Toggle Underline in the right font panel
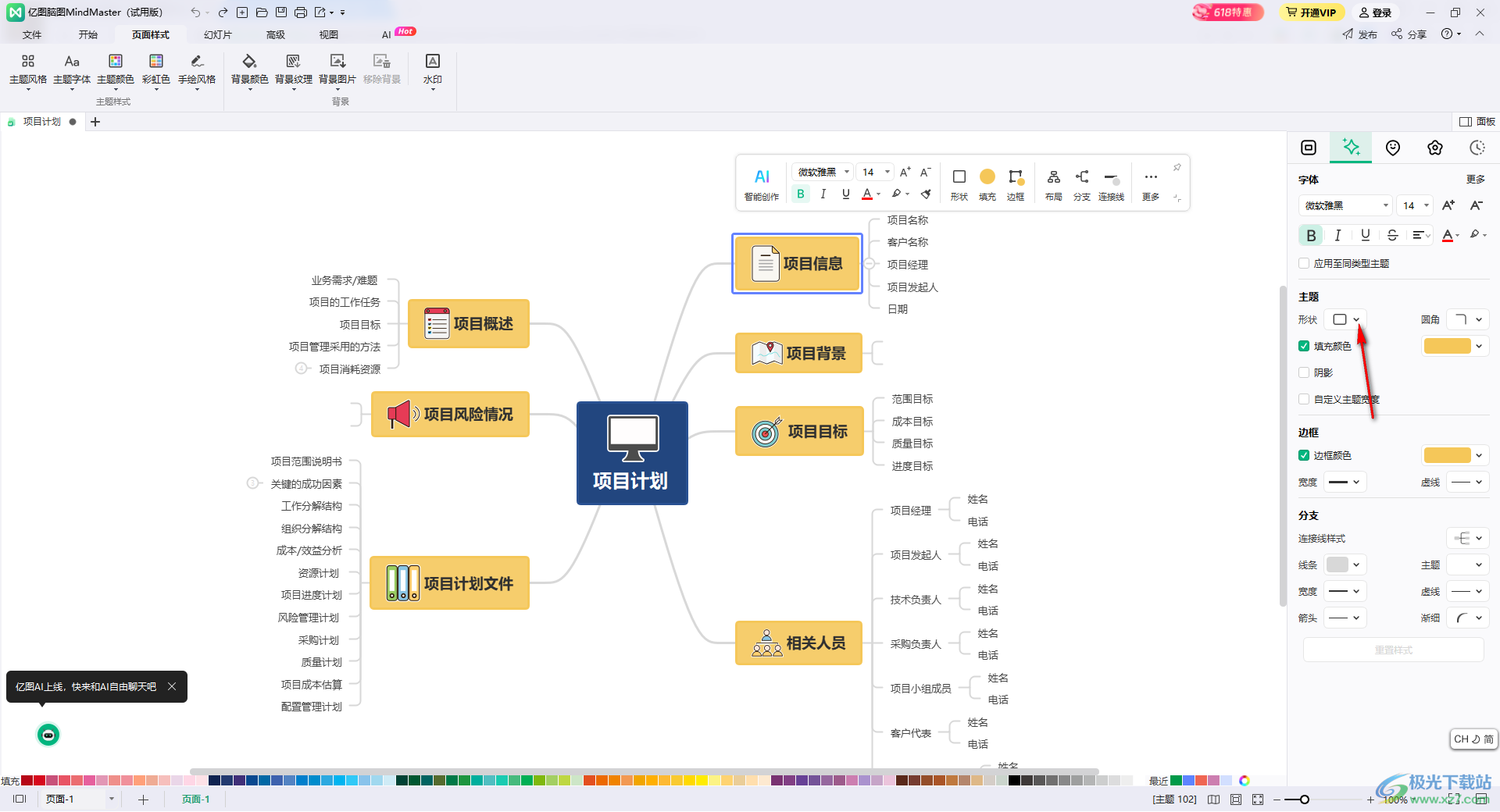1500x812 pixels. (1365, 235)
